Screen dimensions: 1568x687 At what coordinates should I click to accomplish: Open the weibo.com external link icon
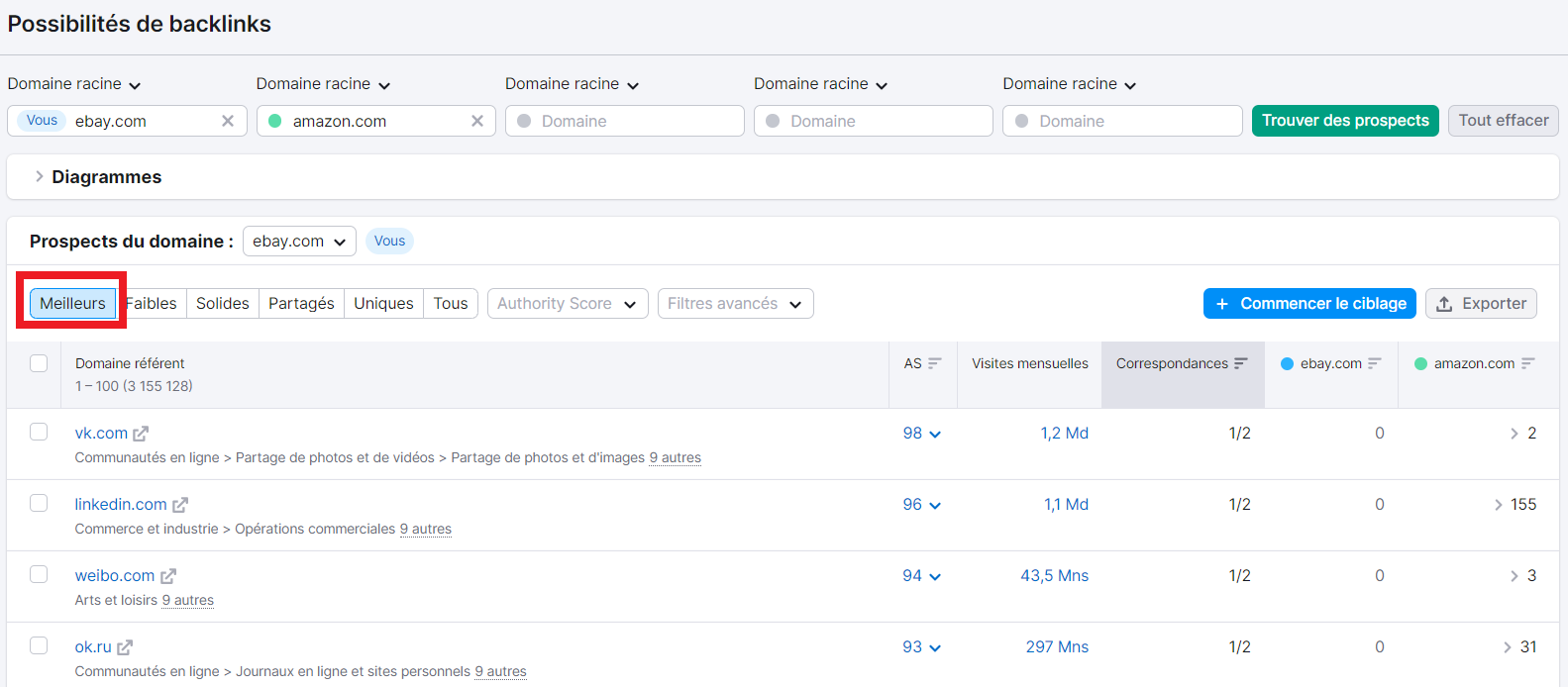[168, 576]
